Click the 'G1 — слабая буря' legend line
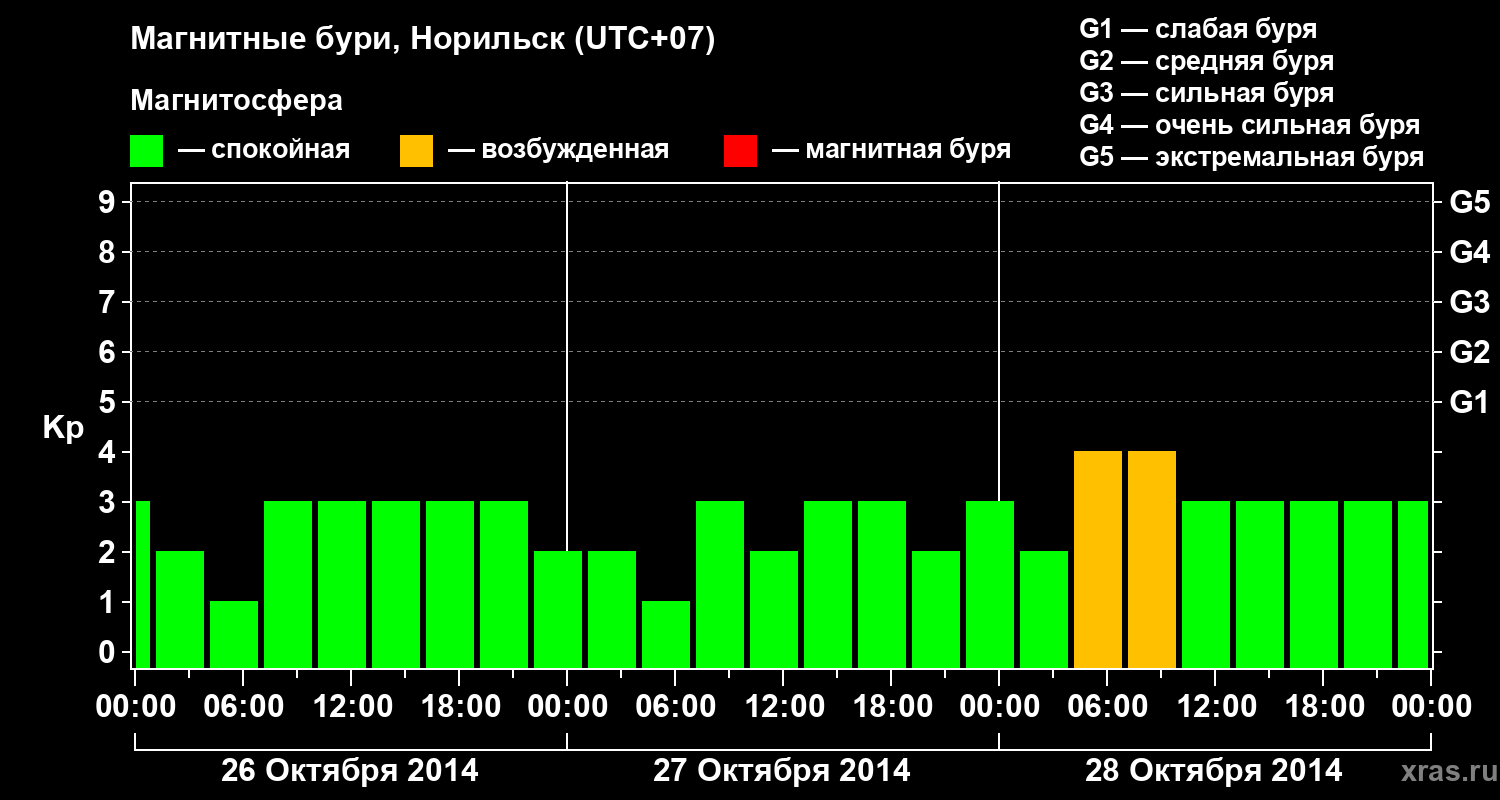This screenshot has width=1500, height=800. click(x=1198, y=29)
